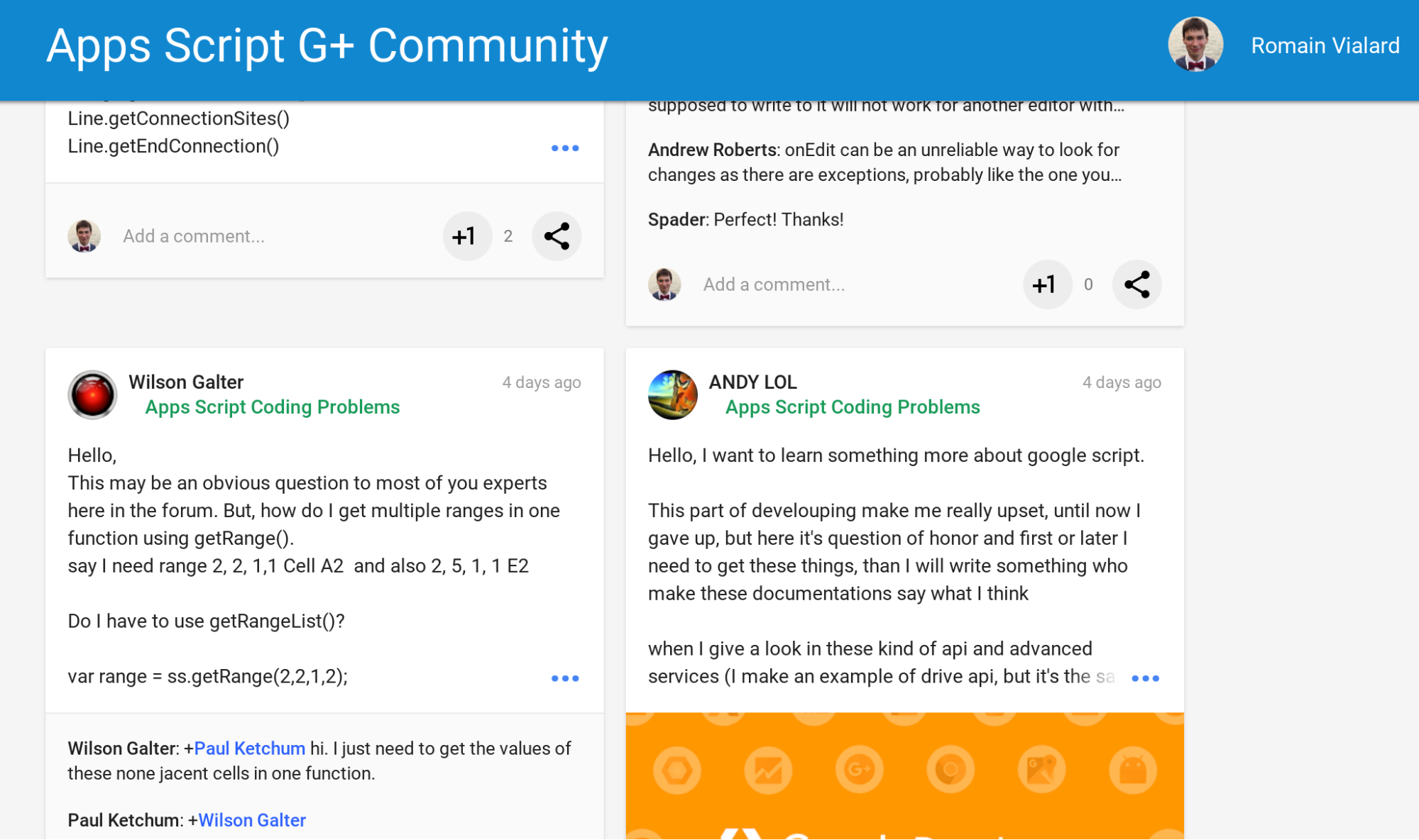Follow the +Wilson Galter mention link
The image size is (1419, 840).
(252, 820)
